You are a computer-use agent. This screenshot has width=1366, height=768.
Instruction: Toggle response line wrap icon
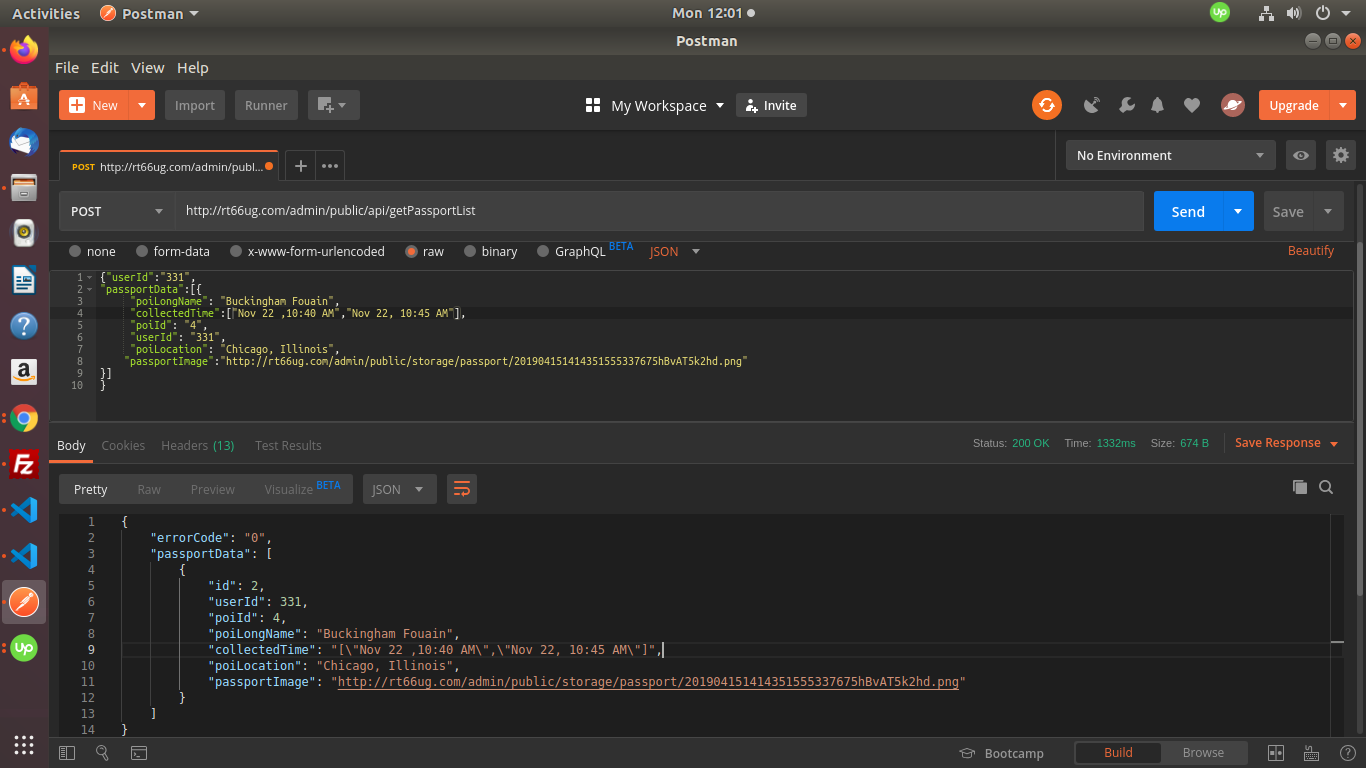coord(461,489)
